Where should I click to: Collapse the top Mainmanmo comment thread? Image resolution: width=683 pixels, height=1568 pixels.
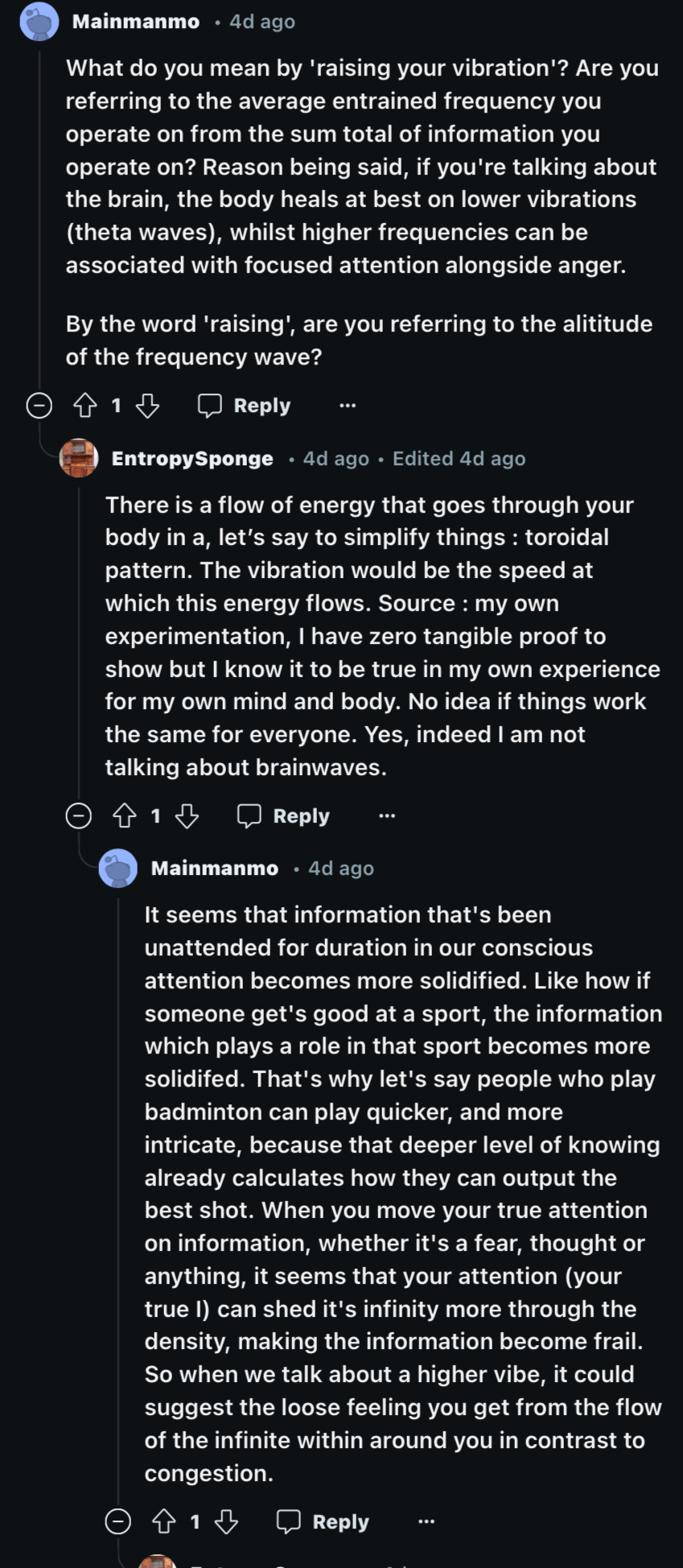pos(39,406)
